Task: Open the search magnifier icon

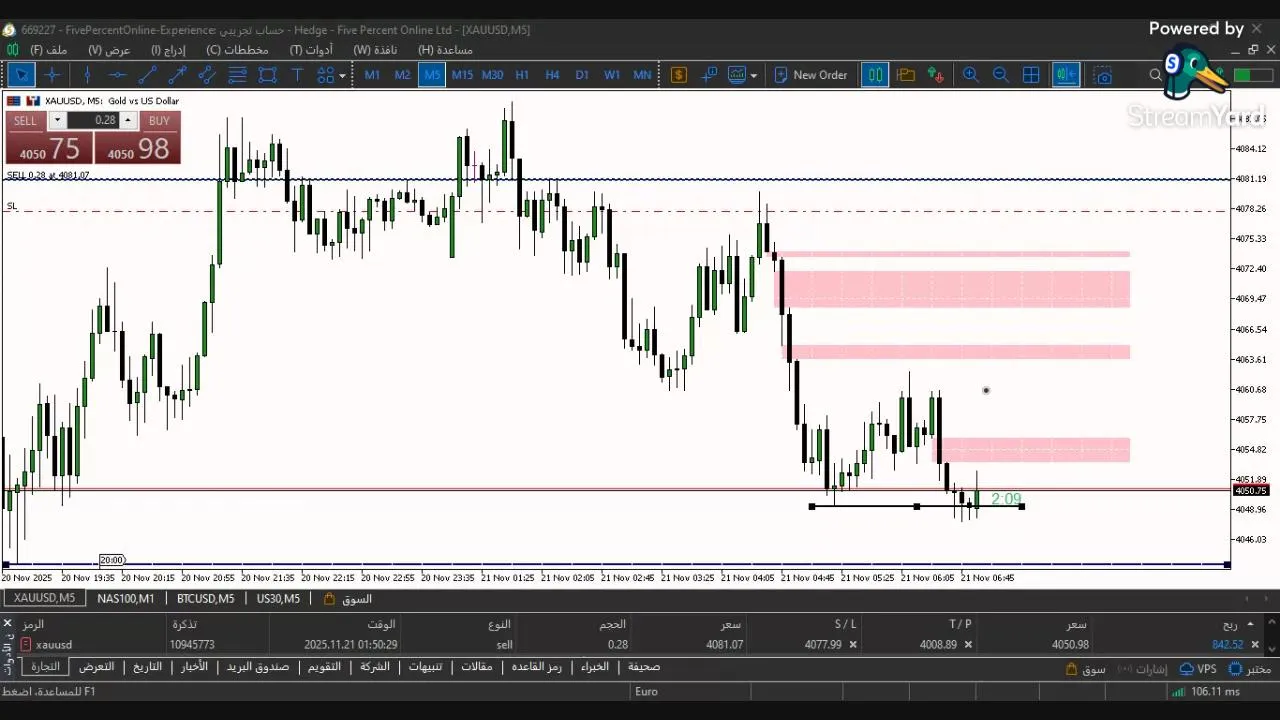Action: pos(1156,75)
